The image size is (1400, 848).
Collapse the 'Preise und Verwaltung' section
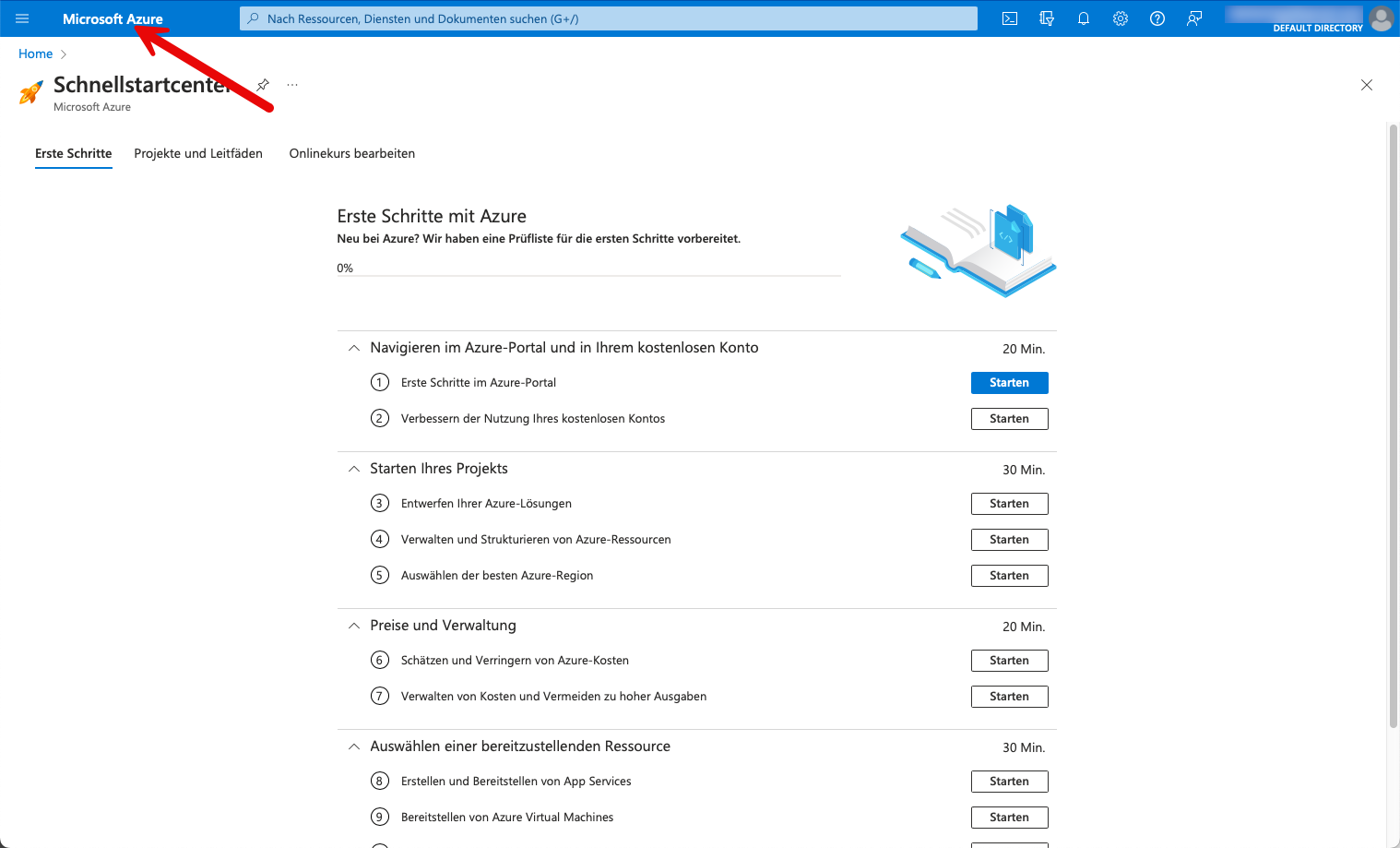pyautogui.click(x=354, y=626)
